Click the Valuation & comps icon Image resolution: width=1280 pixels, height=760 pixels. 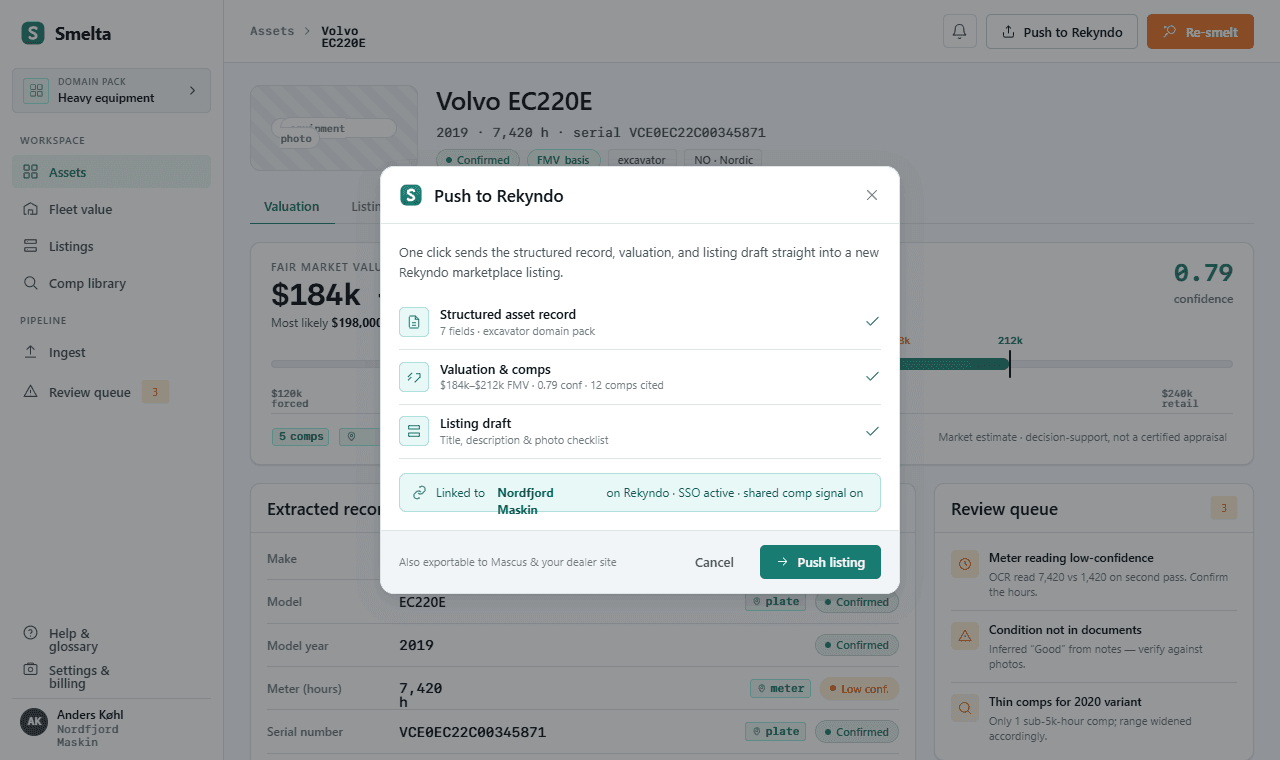[414, 377]
